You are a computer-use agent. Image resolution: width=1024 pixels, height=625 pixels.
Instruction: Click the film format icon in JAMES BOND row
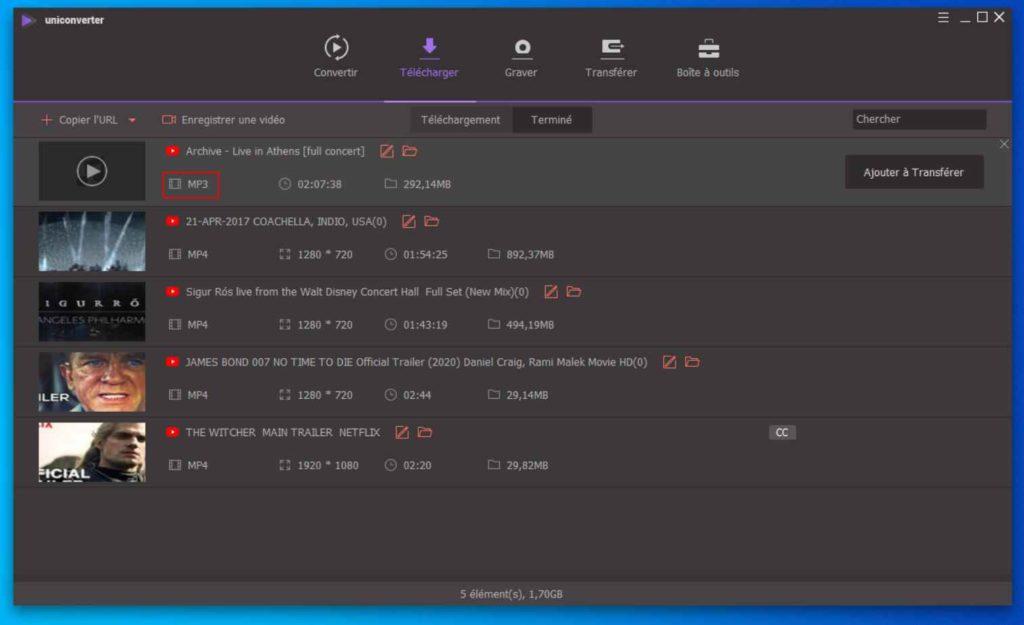tap(175, 394)
